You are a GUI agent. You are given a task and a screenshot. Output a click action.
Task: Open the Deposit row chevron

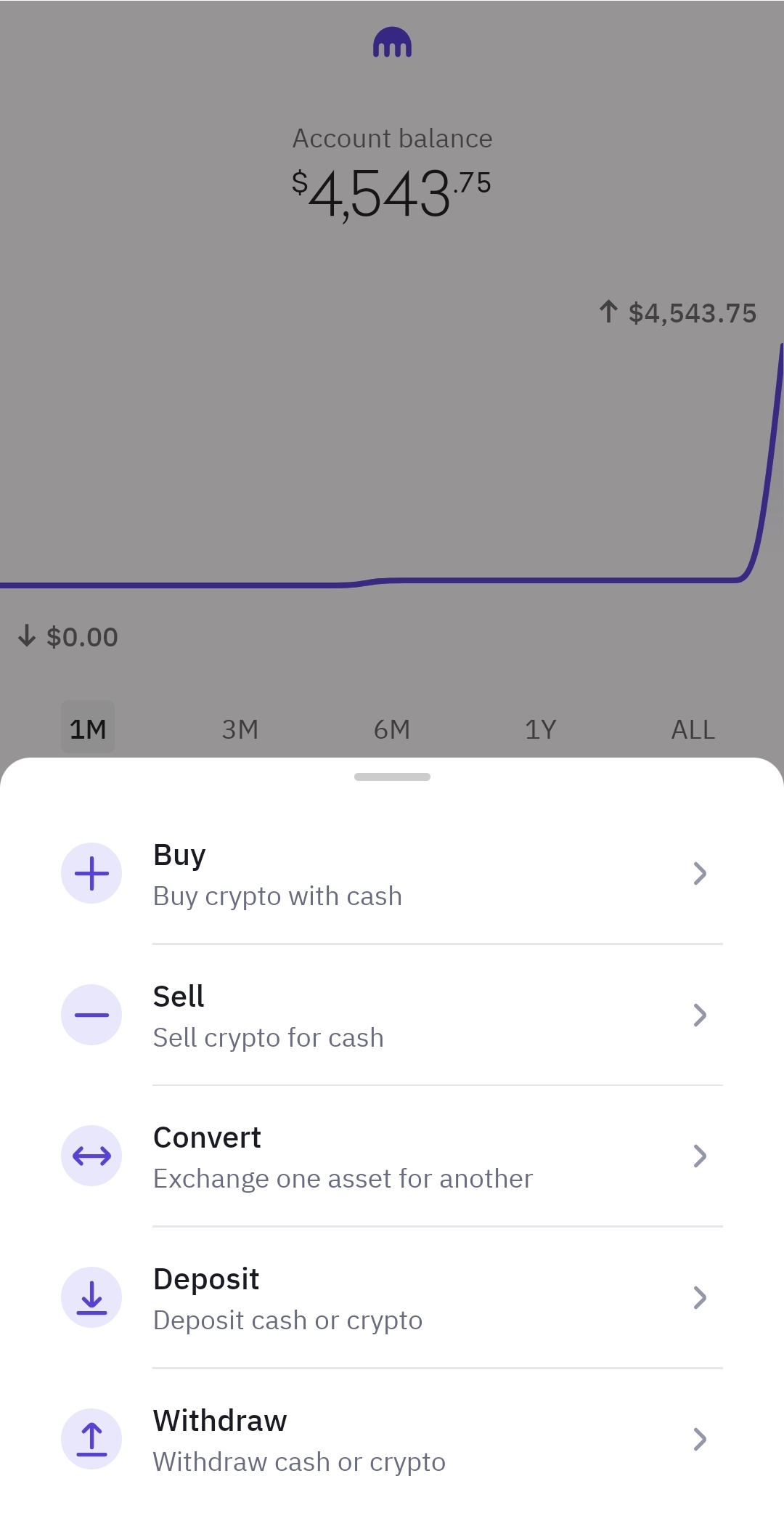[699, 1297]
